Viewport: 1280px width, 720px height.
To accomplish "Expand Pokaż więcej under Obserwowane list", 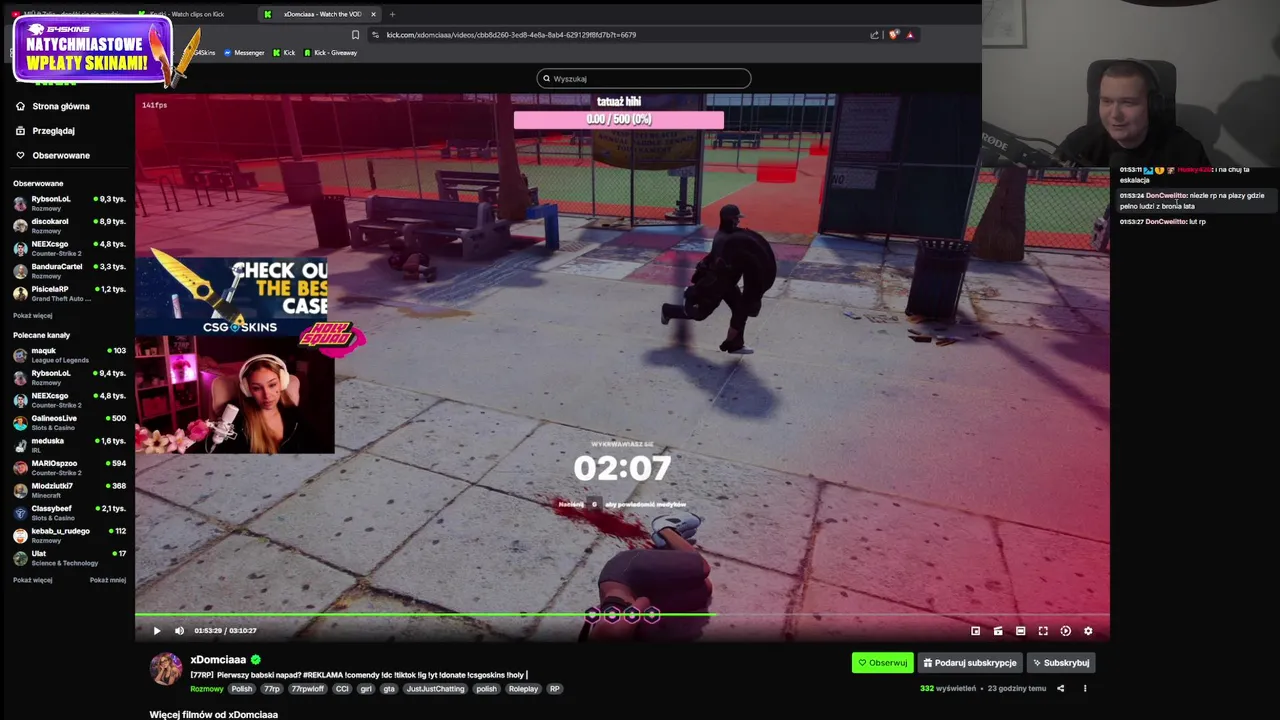I will click(32, 315).
